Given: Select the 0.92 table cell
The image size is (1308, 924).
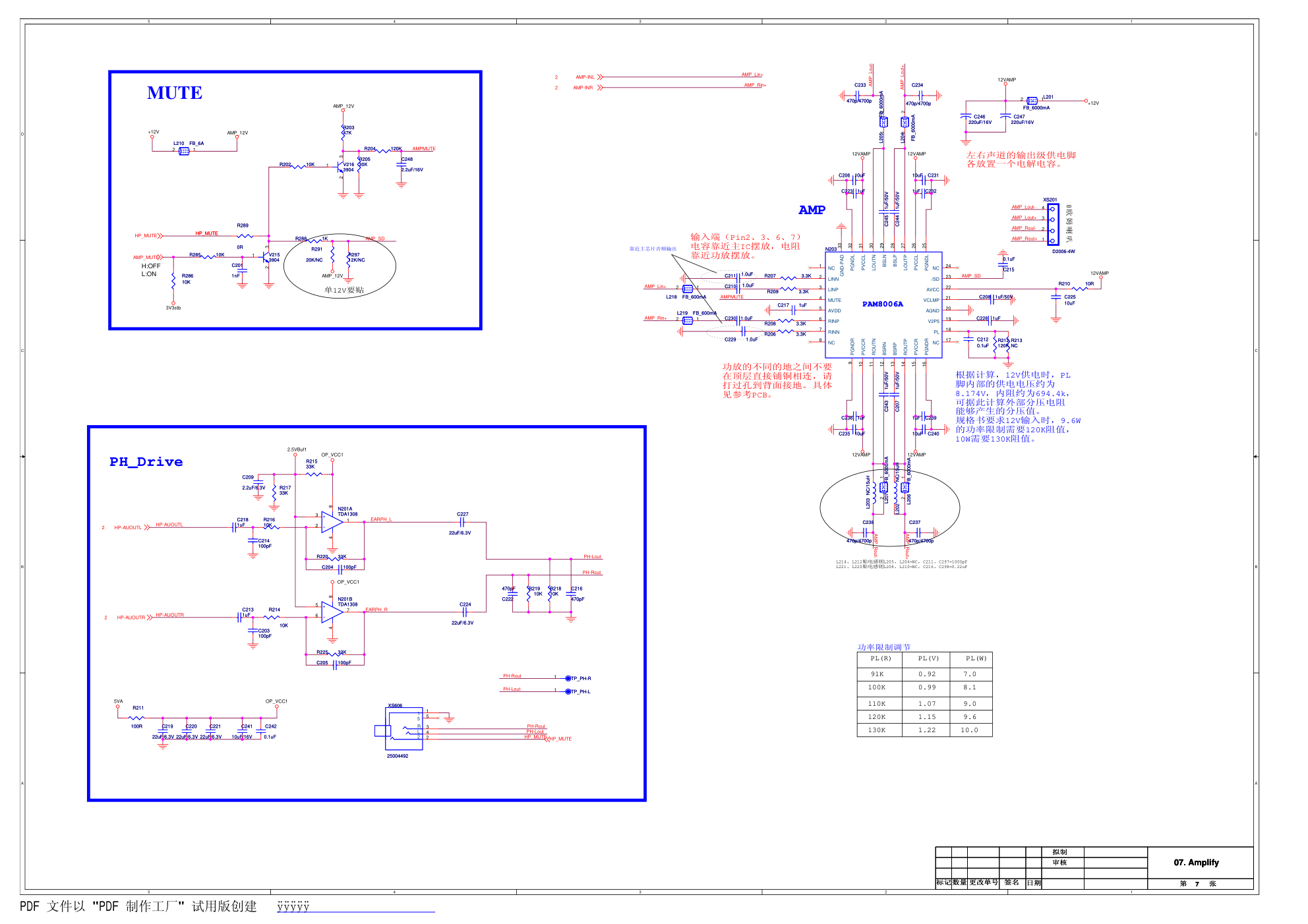Looking at the screenshot, I should tap(927, 674).
